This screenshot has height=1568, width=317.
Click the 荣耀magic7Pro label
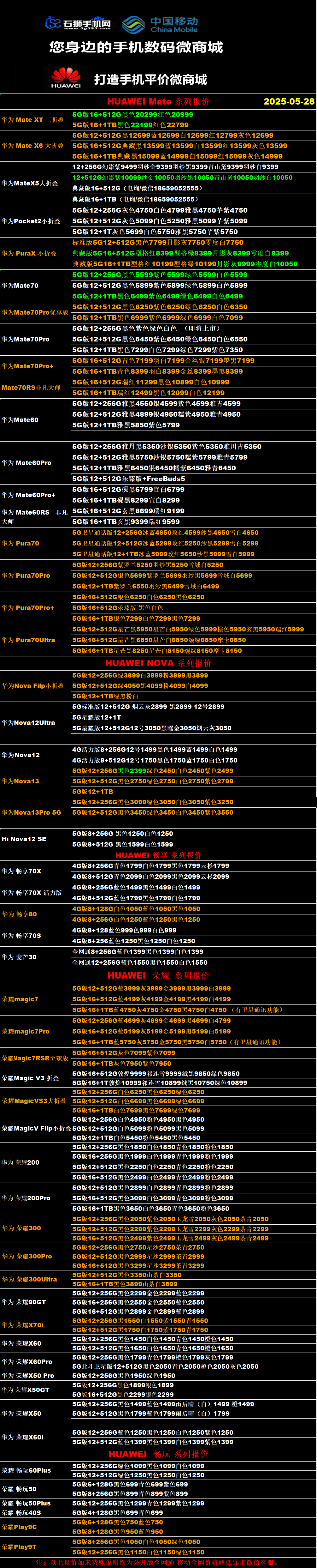[26, 1031]
